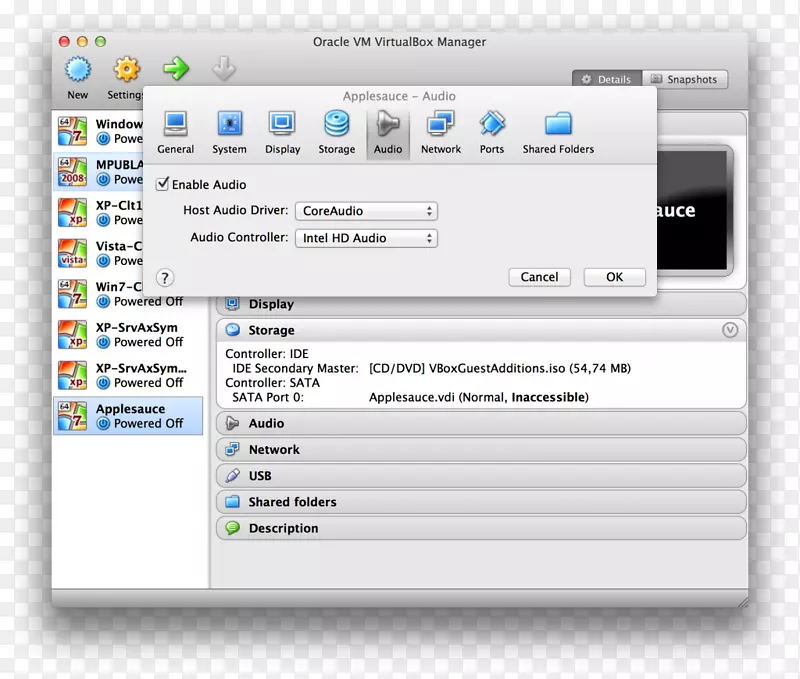Image resolution: width=800 pixels, height=679 pixels.
Task: Click the Description section speech bubble icon
Action: pyautogui.click(x=233, y=527)
